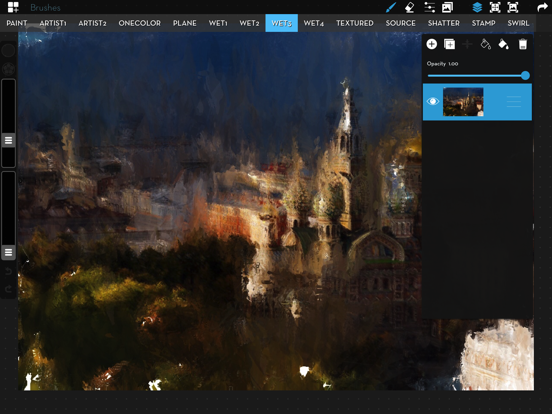Click the outlined paint bucket icon

click(485, 44)
